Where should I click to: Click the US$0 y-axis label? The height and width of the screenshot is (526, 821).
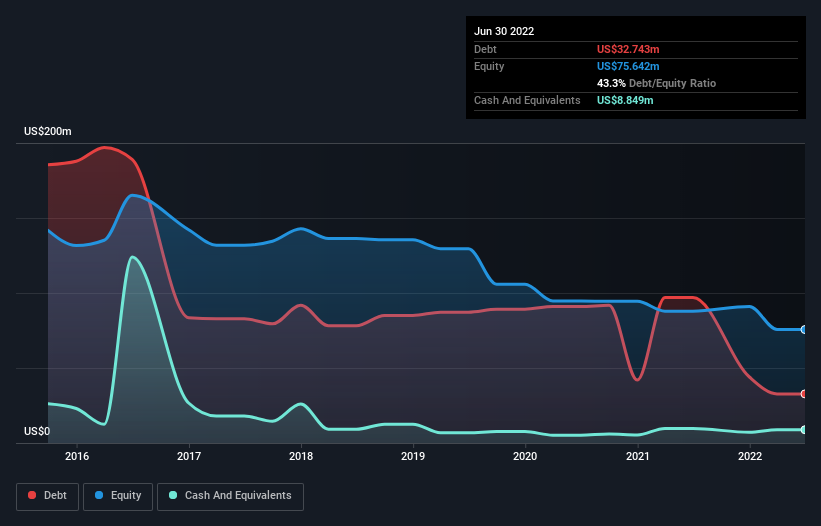37,431
